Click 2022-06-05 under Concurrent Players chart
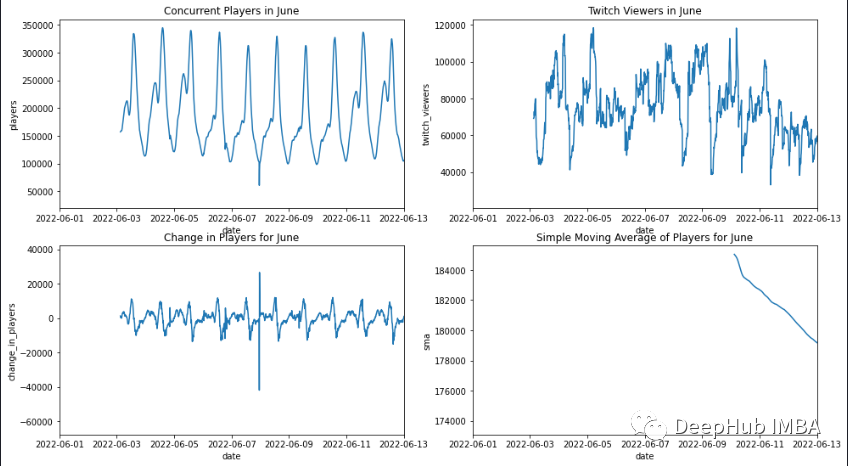Image resolution: width=848 pixels, height=466 pixels. pos(175,218)
